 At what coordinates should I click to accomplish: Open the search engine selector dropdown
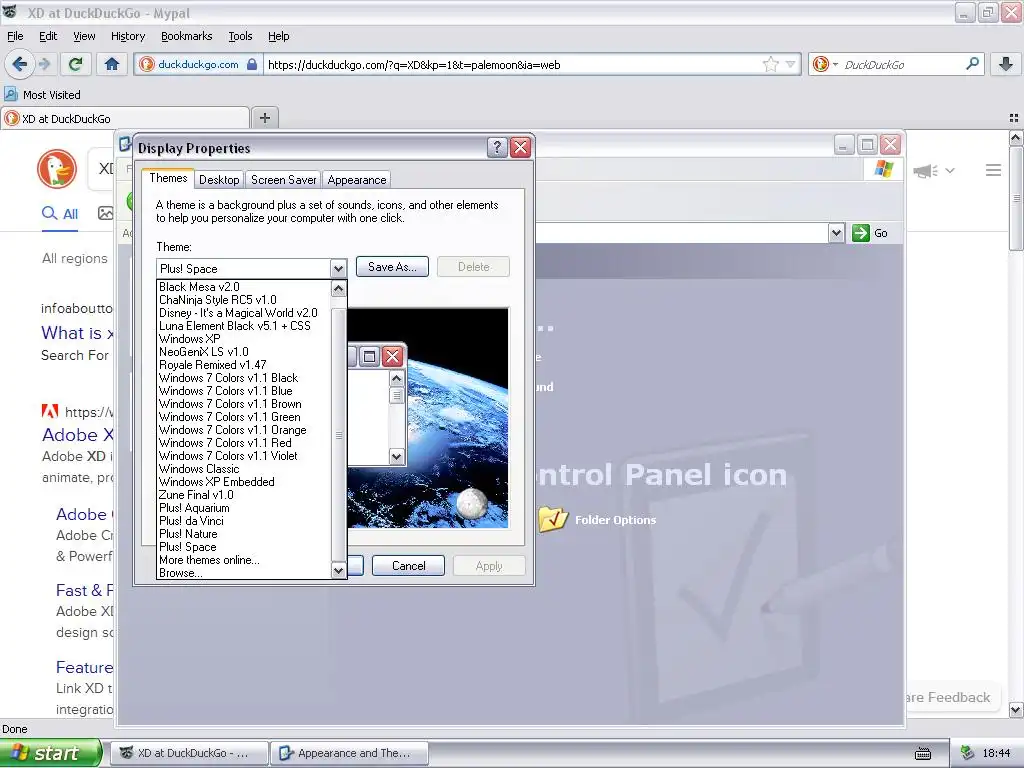pos(825,64)
